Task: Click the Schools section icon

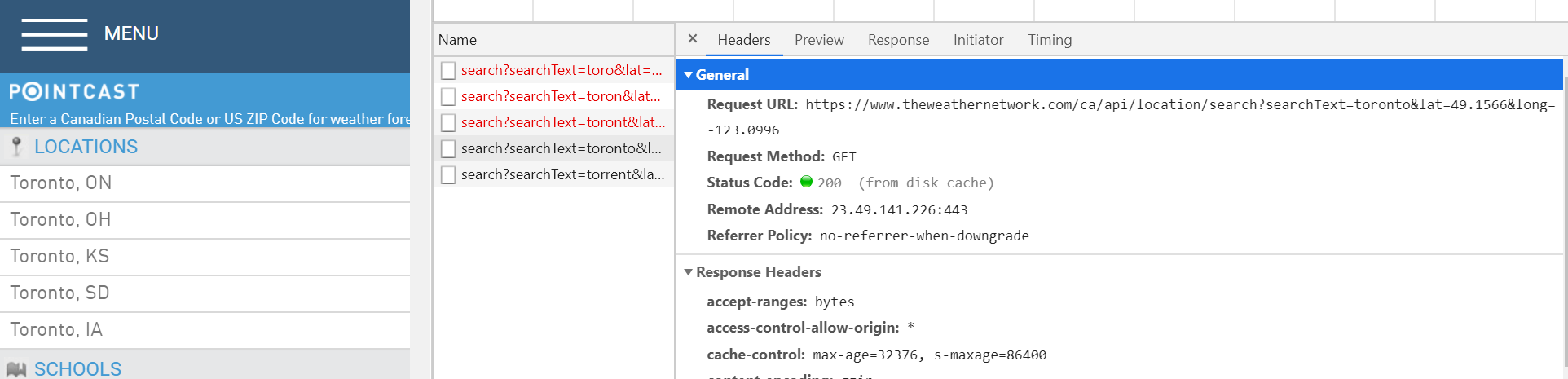Action: click(x=16, y=370)
